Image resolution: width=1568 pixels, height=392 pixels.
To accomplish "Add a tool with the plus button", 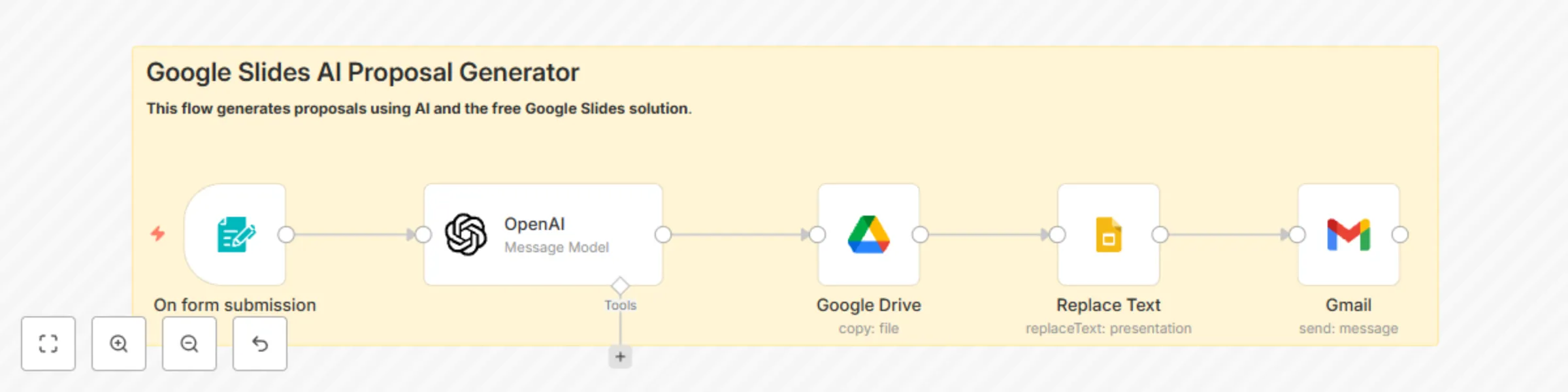I will coord(620,357).
